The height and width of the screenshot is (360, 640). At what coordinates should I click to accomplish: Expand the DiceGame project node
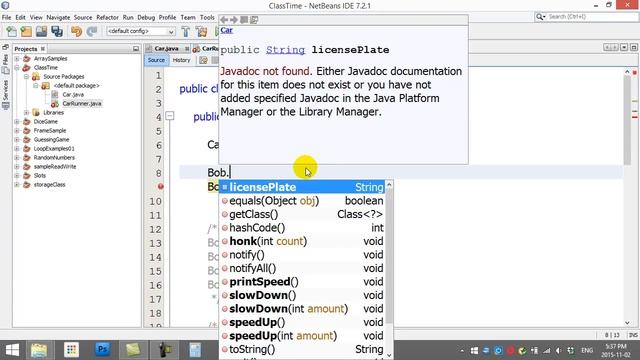(x=17, y=122)
